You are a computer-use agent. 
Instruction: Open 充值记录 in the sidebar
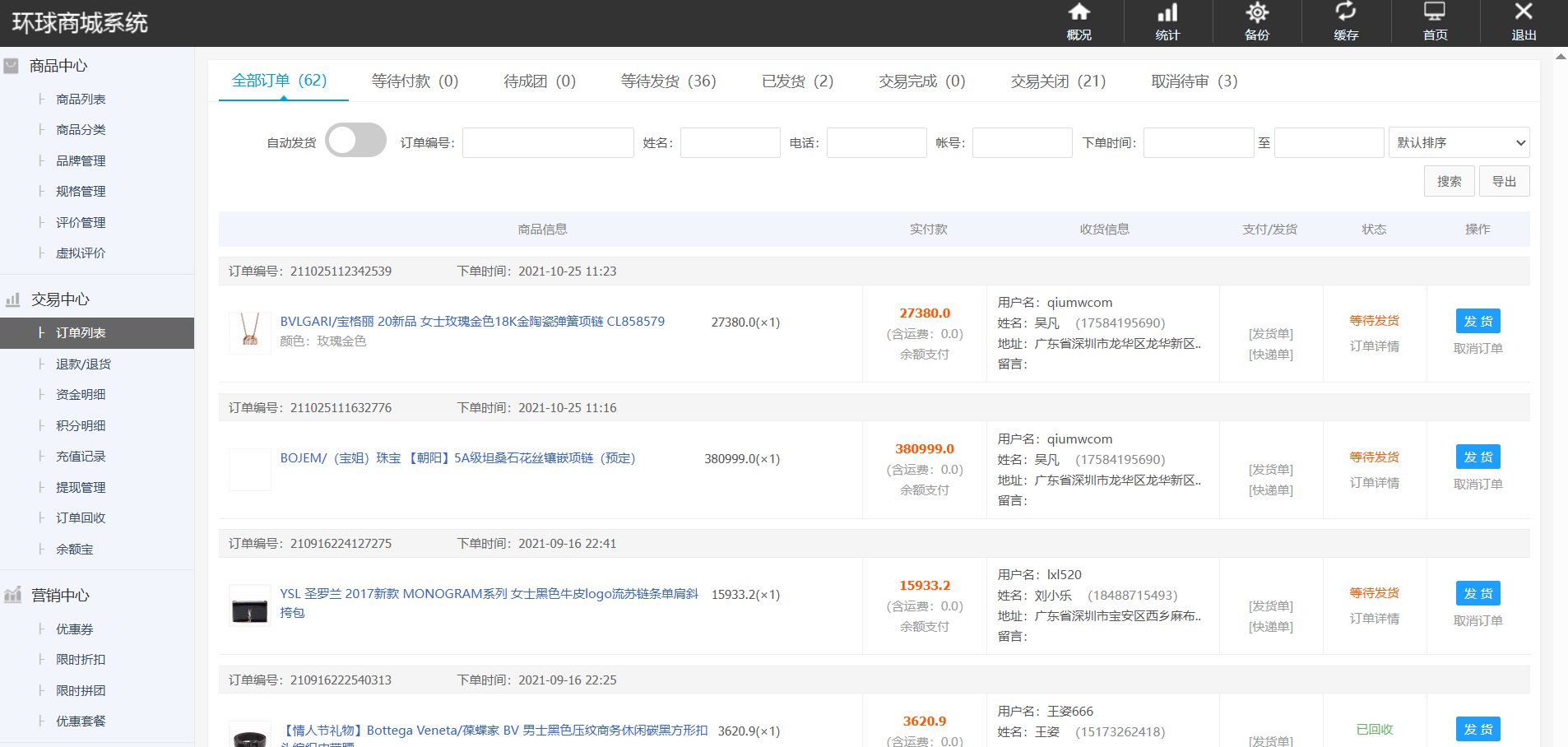[81, 457]
